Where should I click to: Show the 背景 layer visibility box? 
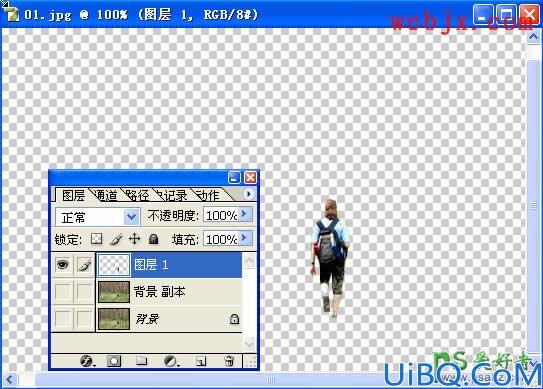click(x=63, y=319)
